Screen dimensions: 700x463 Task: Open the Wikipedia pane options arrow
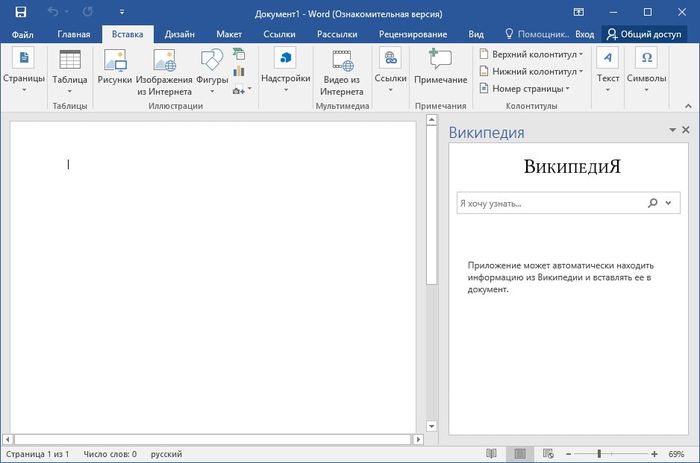672,131
